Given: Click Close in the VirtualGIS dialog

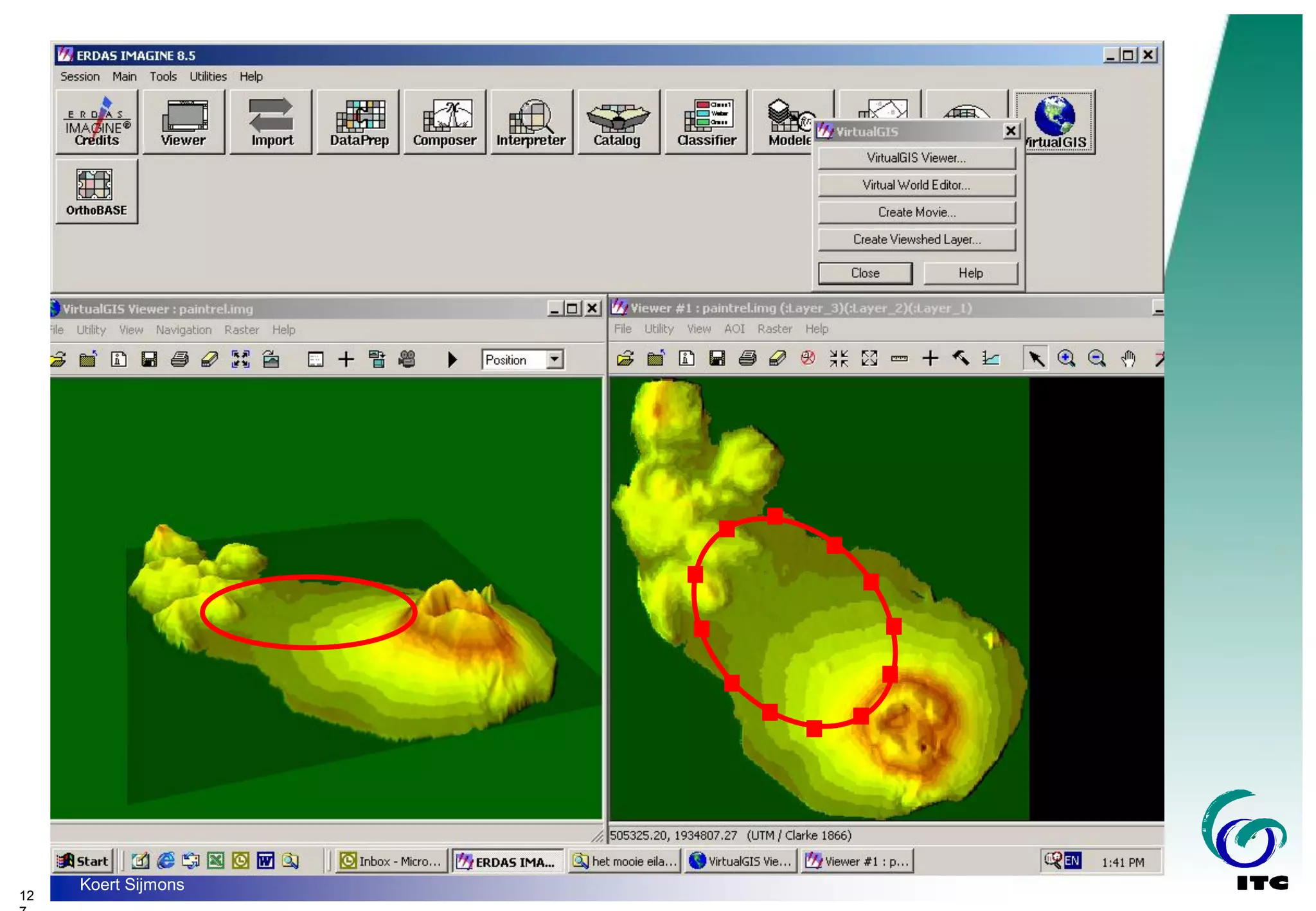Looking at the screenshot, I should (x=865, y=273).
